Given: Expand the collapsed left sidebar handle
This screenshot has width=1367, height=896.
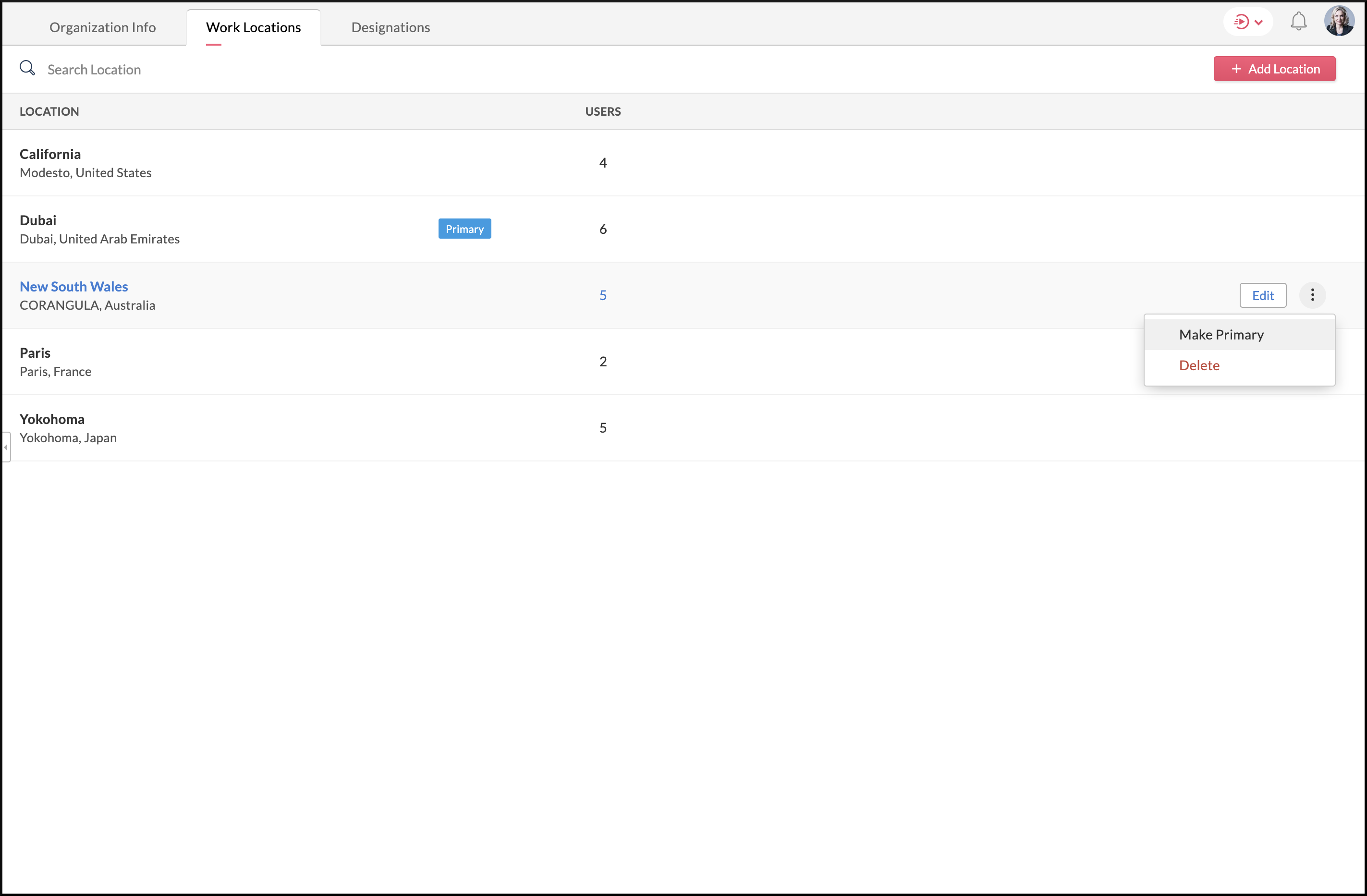Looking at the screenshot, I should pos(6,447).
